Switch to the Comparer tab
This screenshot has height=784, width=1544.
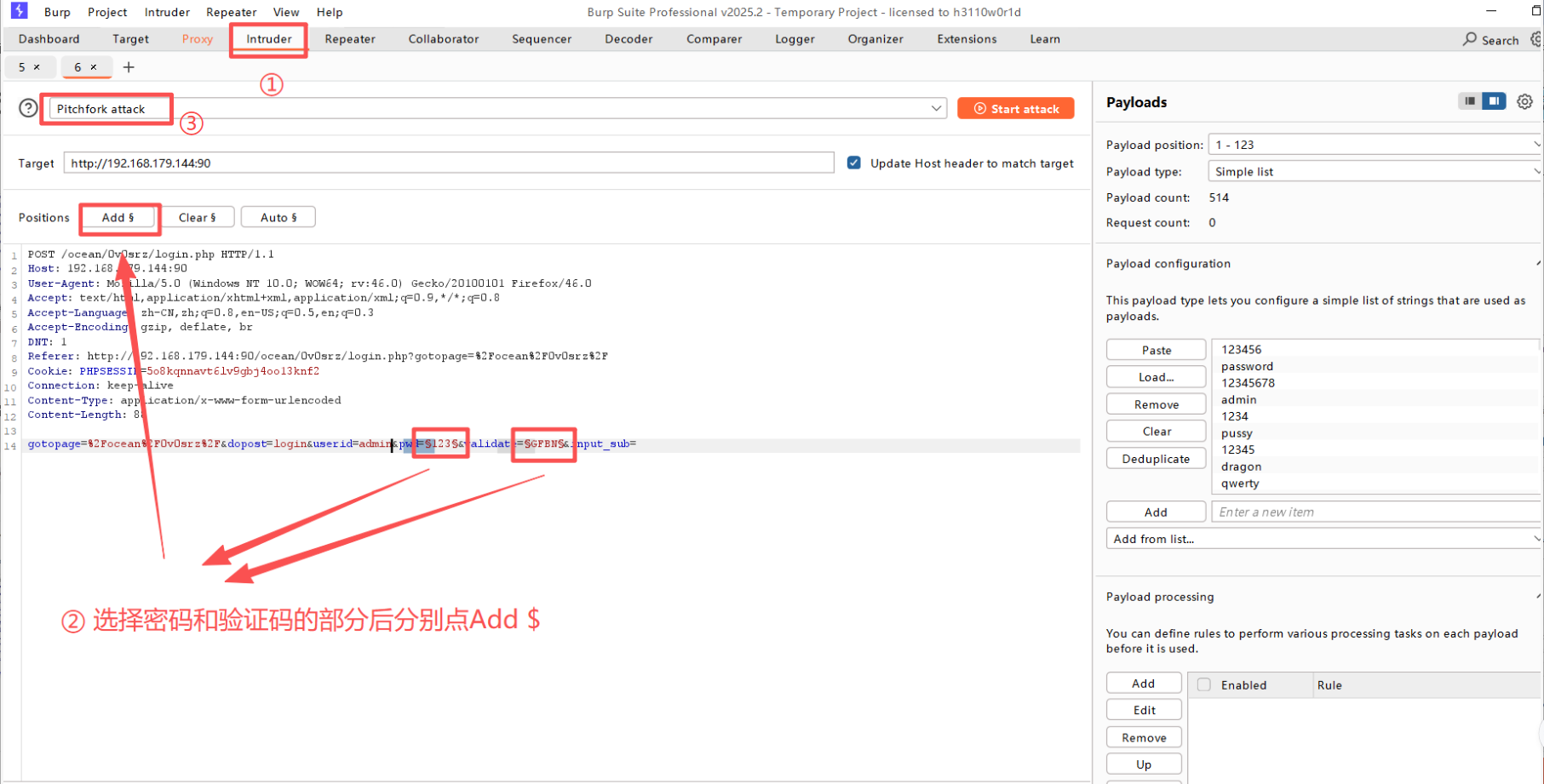715,39
